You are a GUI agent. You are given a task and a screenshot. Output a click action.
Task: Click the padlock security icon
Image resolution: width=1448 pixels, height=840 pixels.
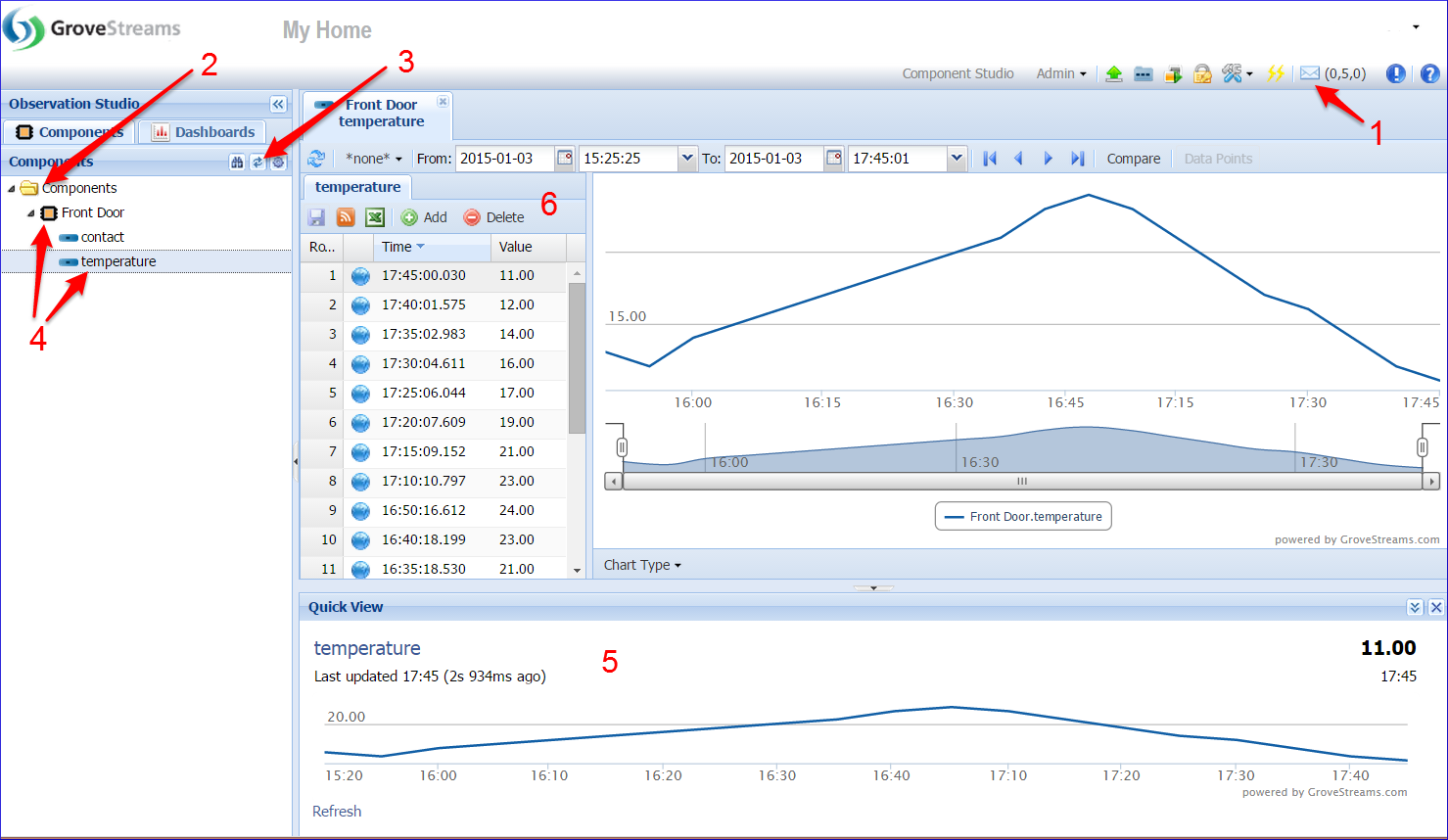(1202, 73)
